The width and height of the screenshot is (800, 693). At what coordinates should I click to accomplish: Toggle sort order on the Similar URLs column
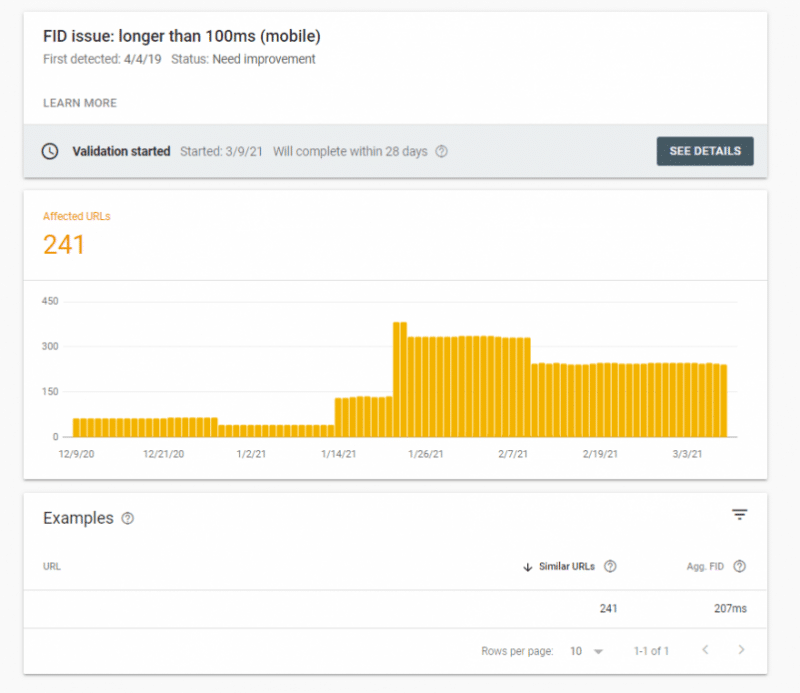tap(567, 566)
